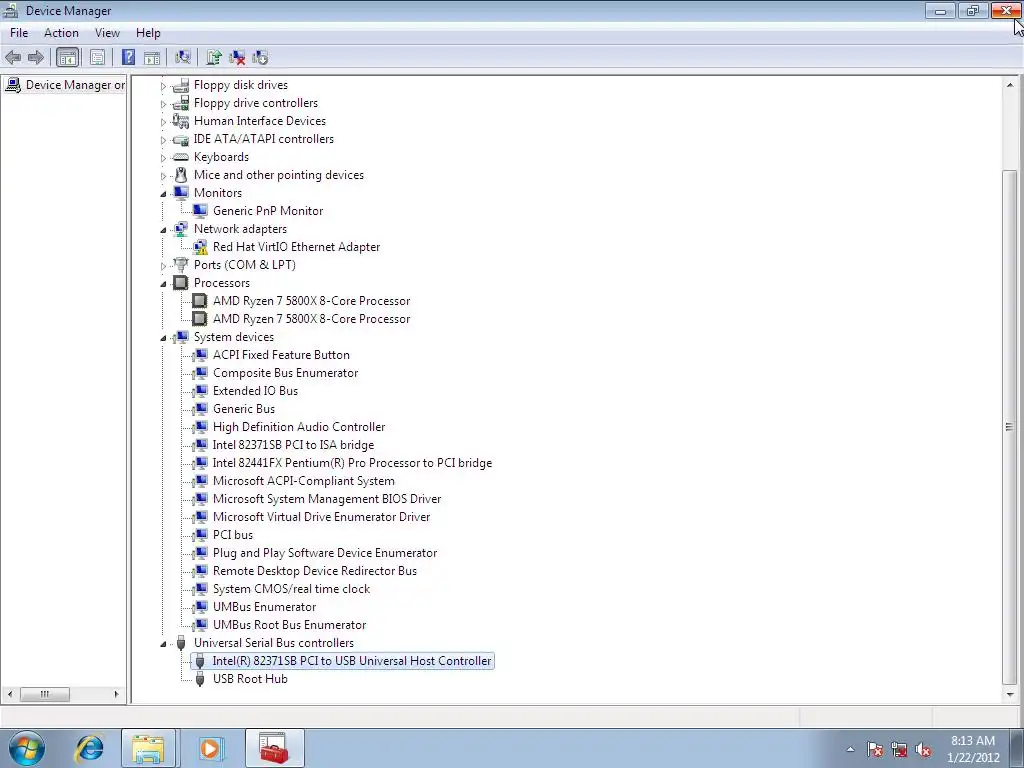The width and height of the screenshot is (1024, 768).
Task: Select PCI bus device
Action: point(232,535)
